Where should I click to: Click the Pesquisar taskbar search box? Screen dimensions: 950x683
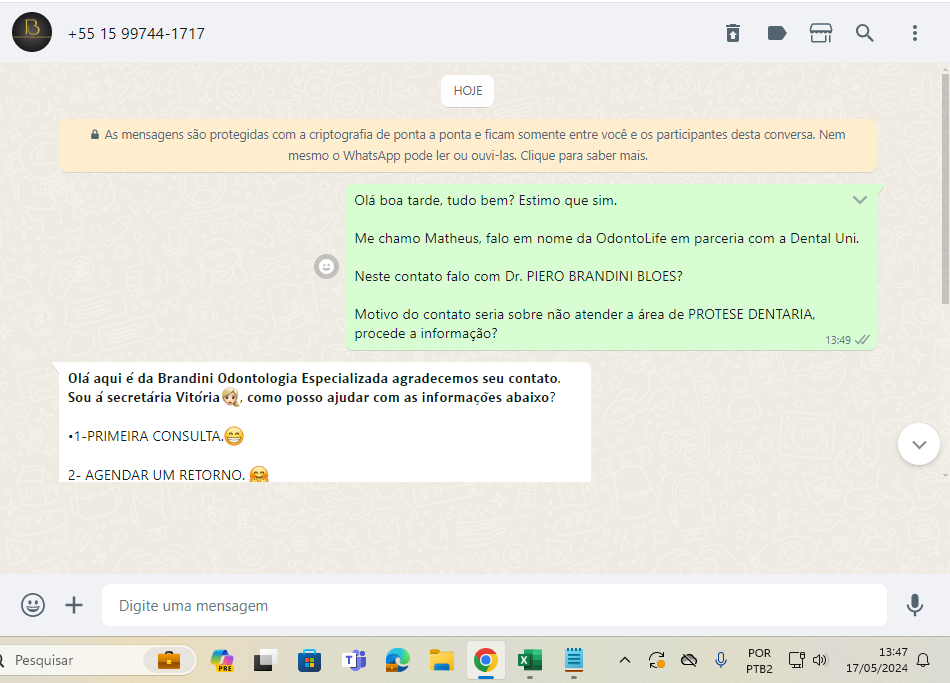tap(97, 660)
